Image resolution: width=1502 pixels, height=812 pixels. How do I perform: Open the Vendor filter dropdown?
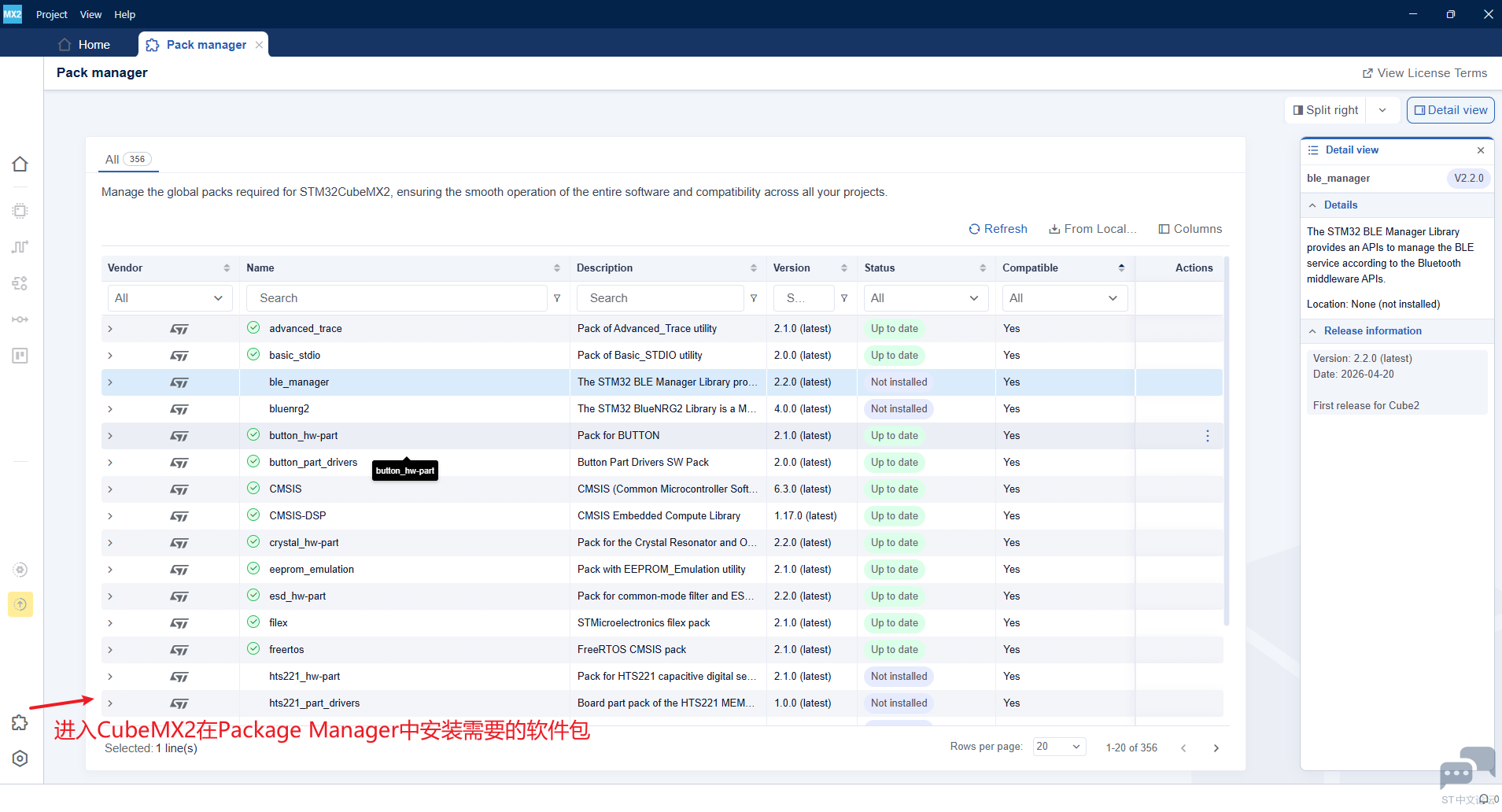pyautogui.click(x=169, y=298)
